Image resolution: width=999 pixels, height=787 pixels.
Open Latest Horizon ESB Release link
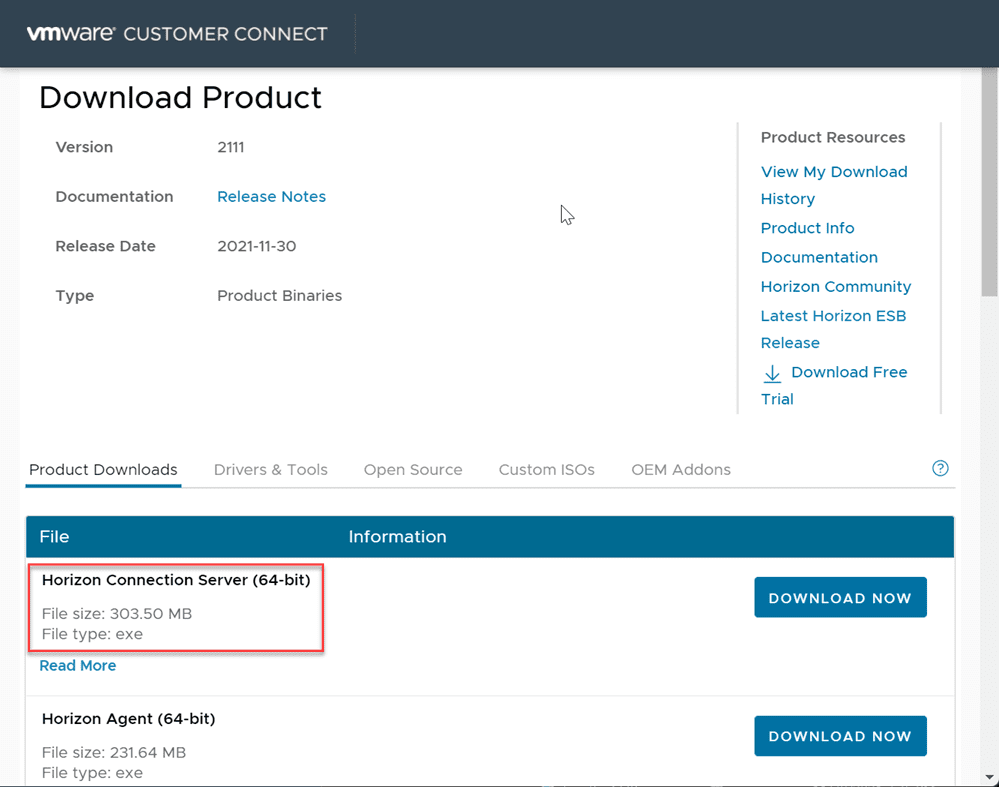click(833, 316)
